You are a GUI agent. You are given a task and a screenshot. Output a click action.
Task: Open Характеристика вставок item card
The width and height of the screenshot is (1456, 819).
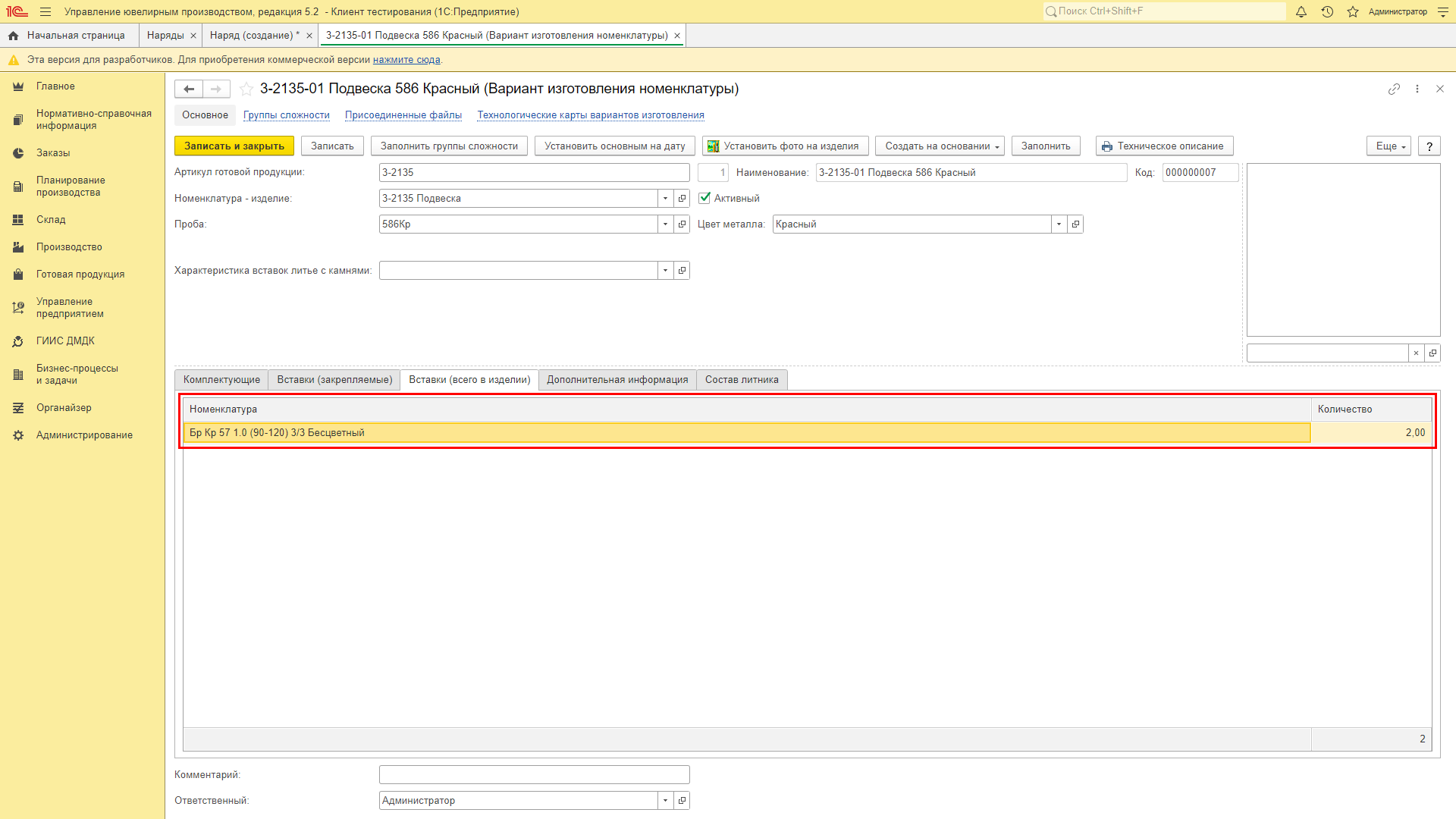click(x=682, y=271)
